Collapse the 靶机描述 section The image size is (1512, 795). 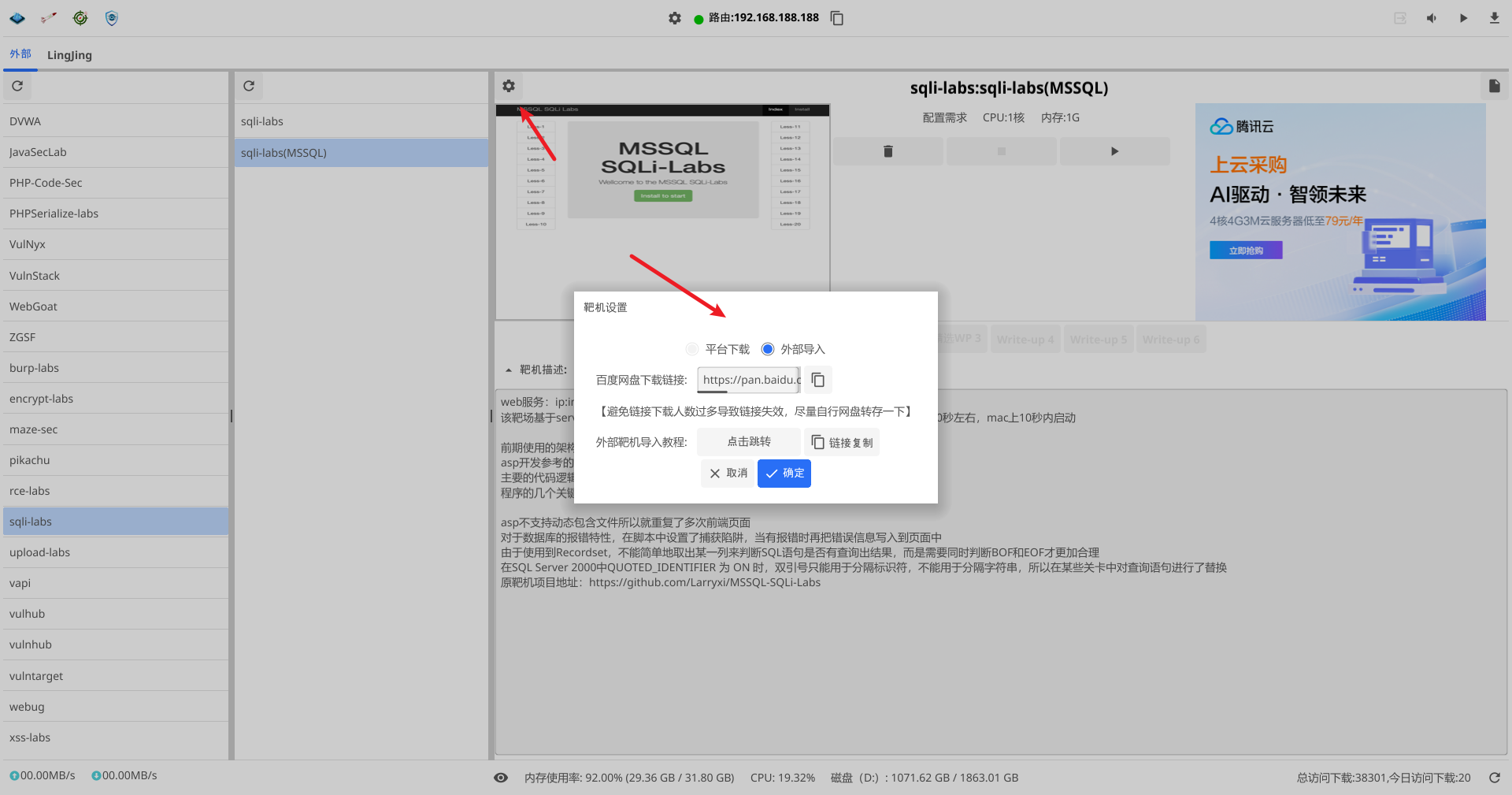tap(509, 370)
